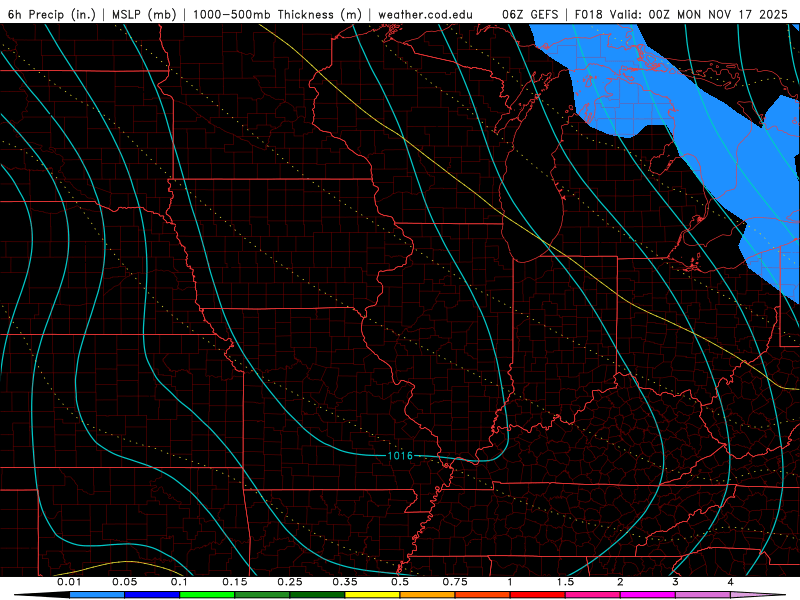Click the red-orange 0.75–1 legend swatch
800x600 pixels.
pos(483,595)
